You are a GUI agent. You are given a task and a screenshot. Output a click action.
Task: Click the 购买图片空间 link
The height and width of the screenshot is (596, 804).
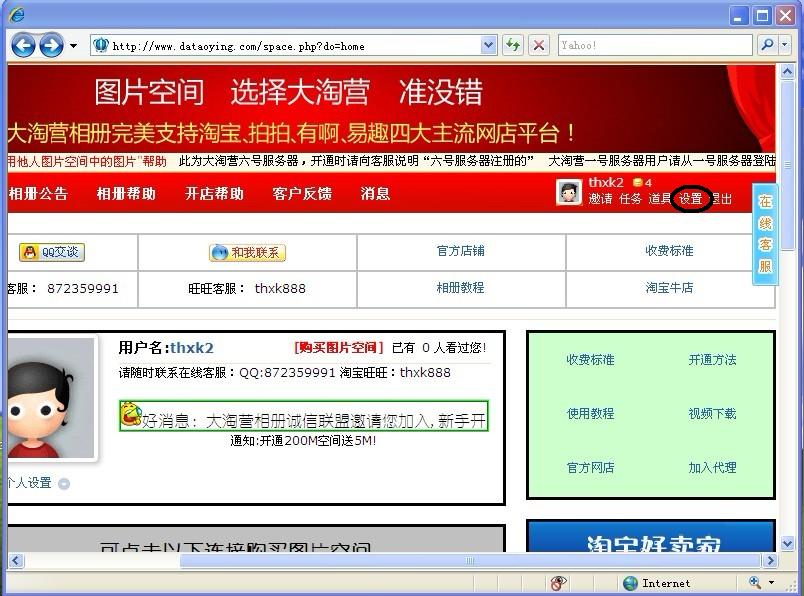pos(338,348)
